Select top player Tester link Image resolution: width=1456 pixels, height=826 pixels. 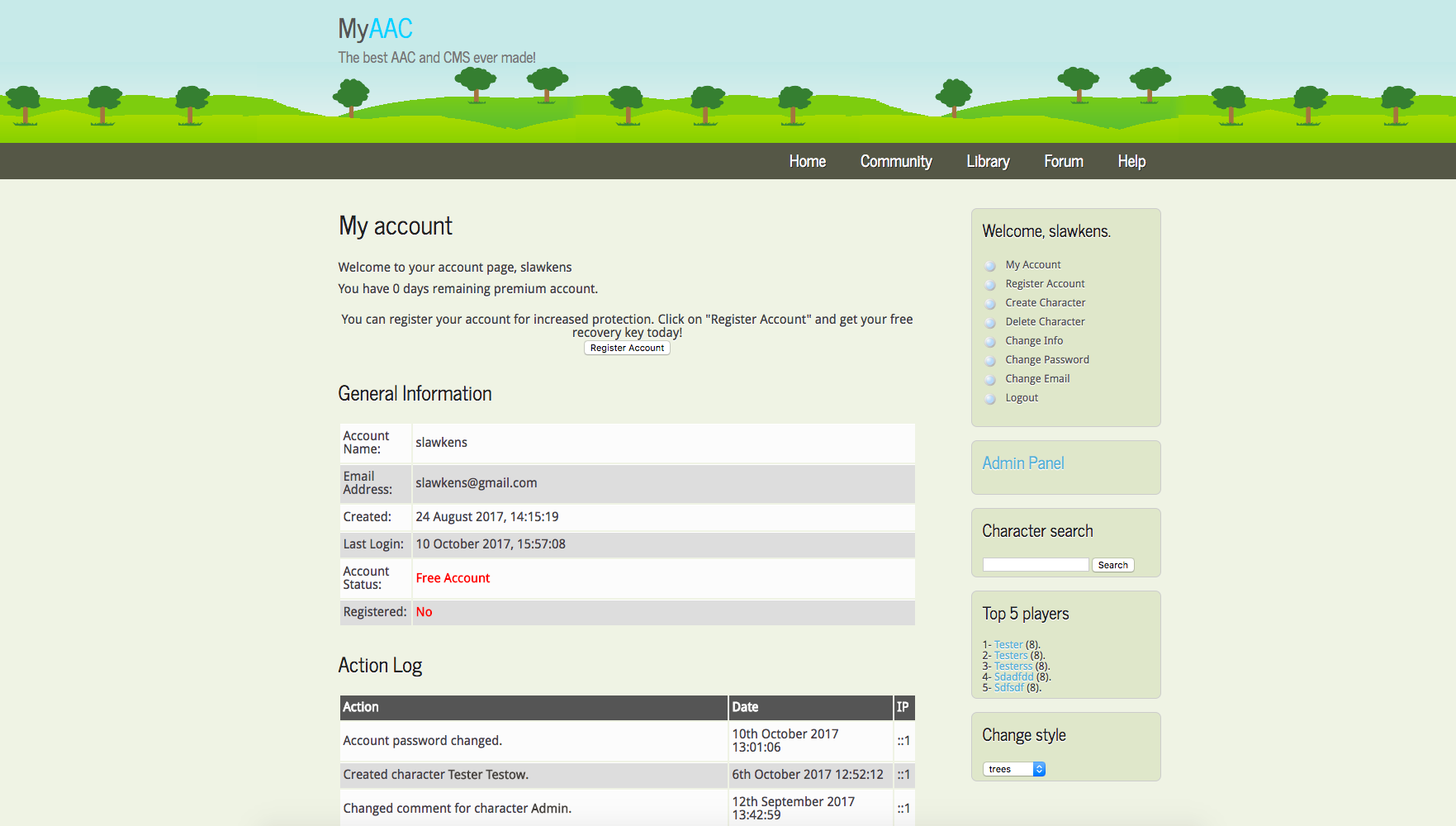(1008, 644)
